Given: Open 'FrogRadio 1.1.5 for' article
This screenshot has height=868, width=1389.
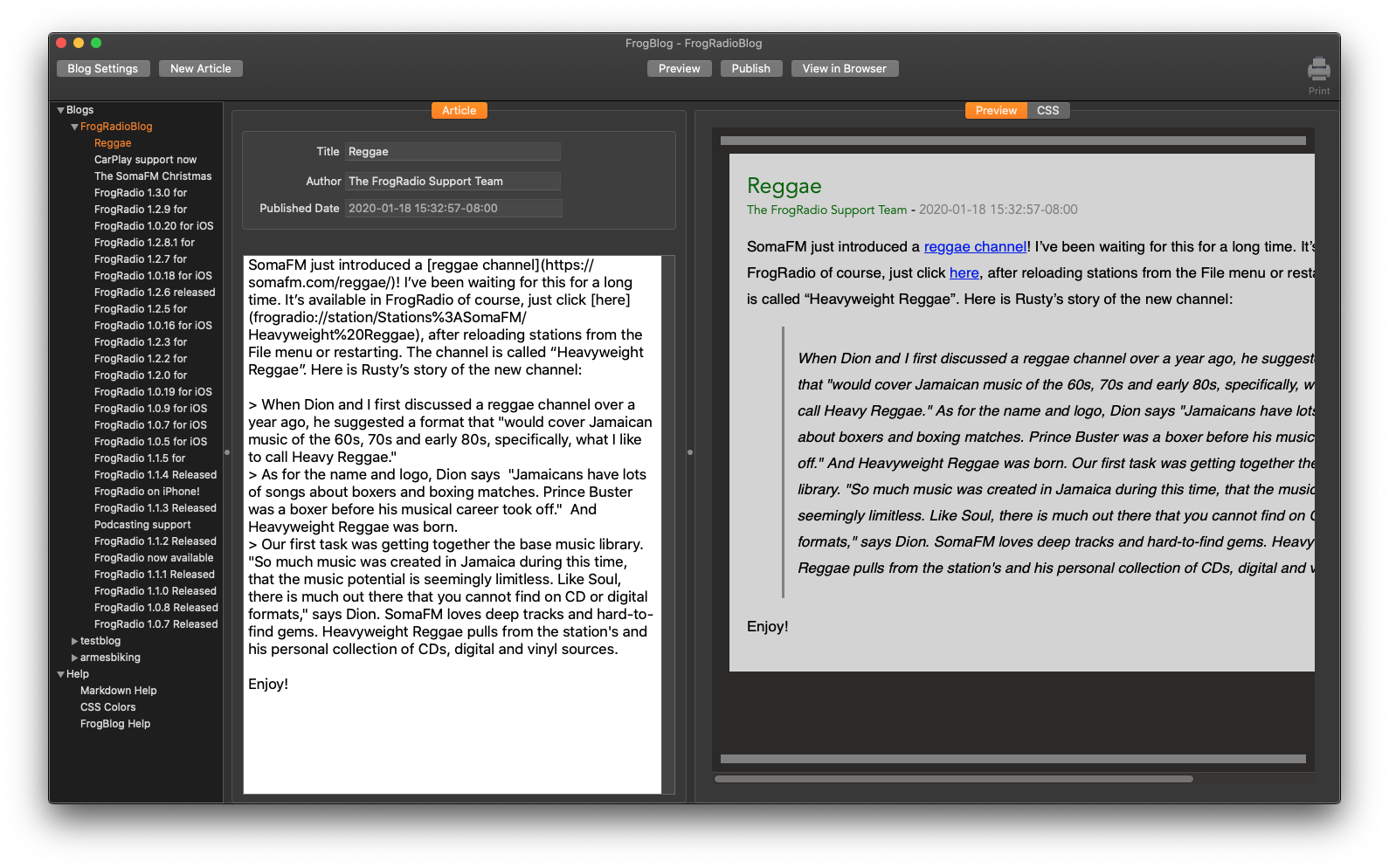Looking at the screenshot, I should pyautogui.click(x=140, y=458).
